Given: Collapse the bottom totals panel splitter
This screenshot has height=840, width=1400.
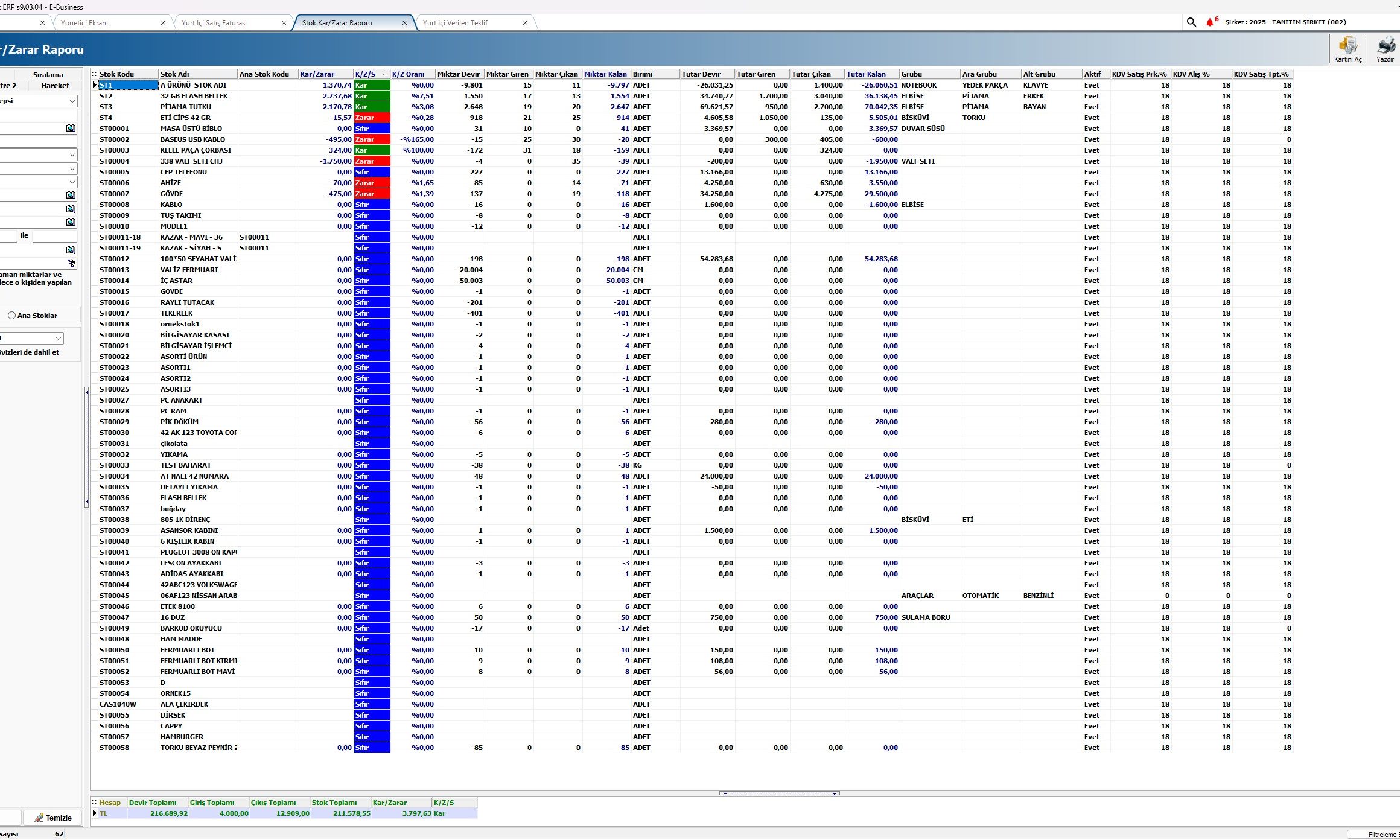Looking at the screenshot, I should point(779,793).
